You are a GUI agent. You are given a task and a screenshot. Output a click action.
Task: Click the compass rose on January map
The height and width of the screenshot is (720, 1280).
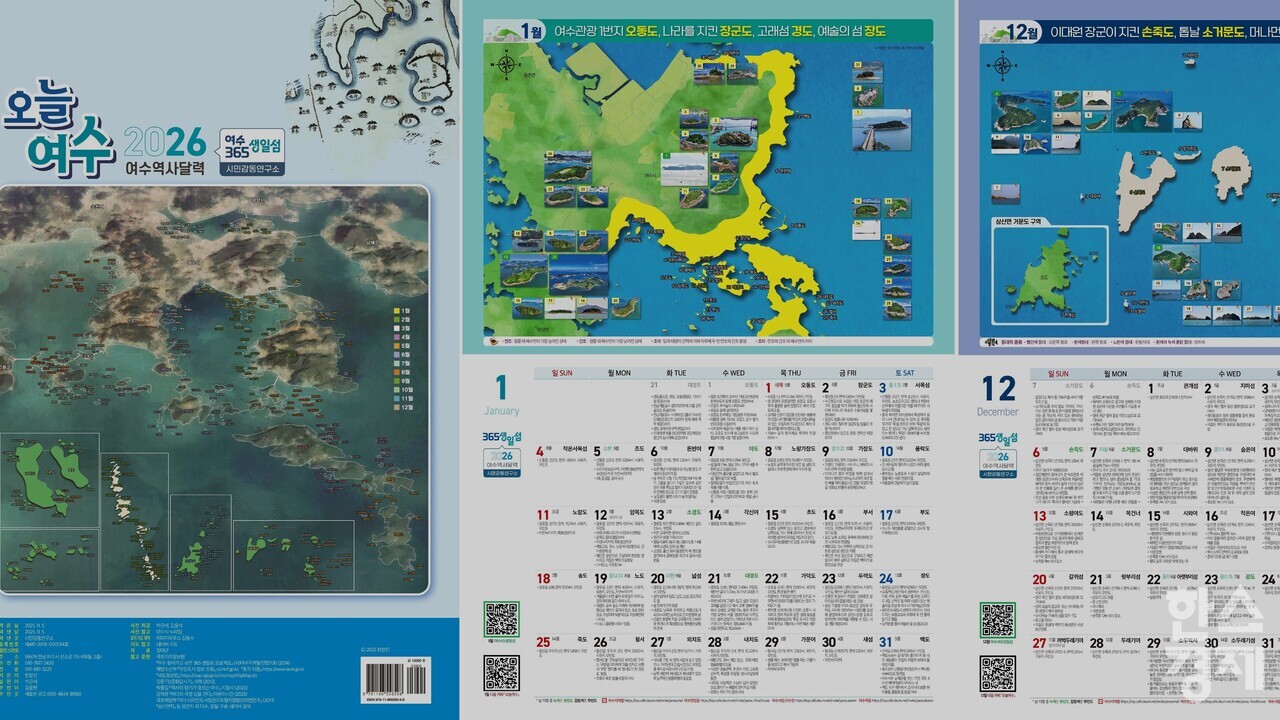(507, 68)
